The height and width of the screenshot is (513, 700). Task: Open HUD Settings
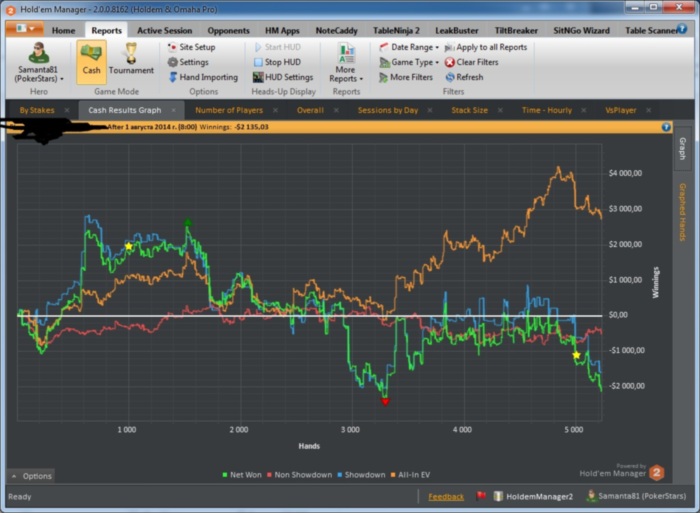pos(283,77)
